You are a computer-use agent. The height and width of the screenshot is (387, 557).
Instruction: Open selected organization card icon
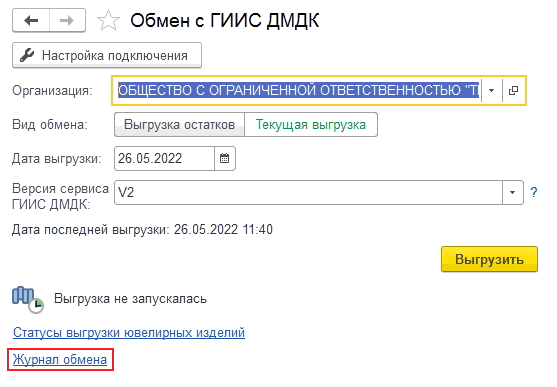pyautogui.click(x=513, y=91)
